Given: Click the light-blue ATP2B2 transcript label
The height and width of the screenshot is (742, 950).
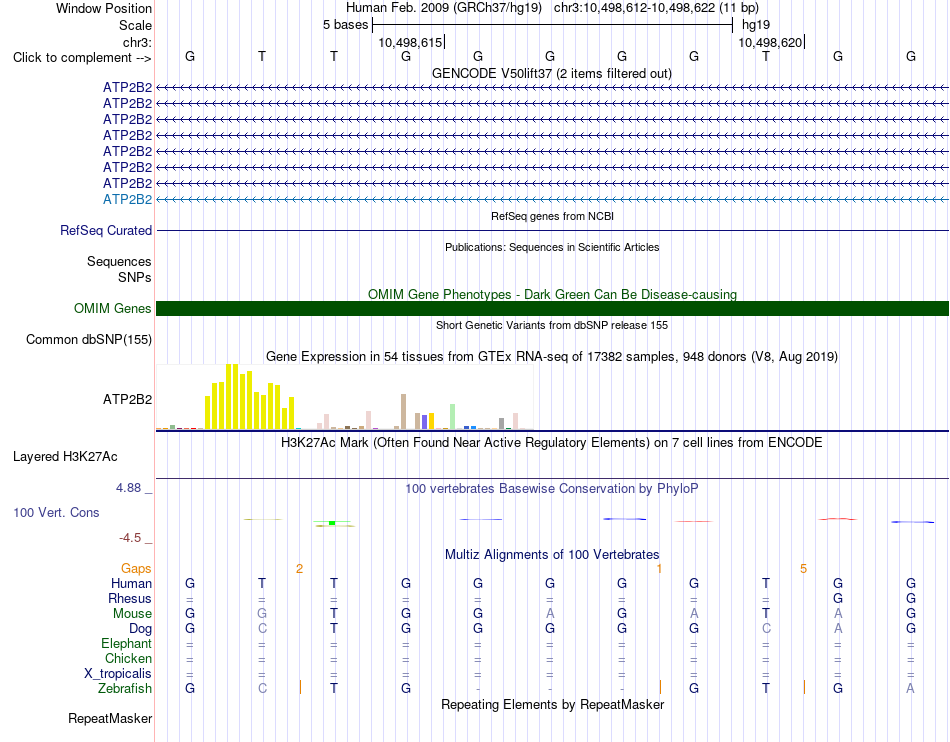Looking at the screenshot, I should 127,199.
